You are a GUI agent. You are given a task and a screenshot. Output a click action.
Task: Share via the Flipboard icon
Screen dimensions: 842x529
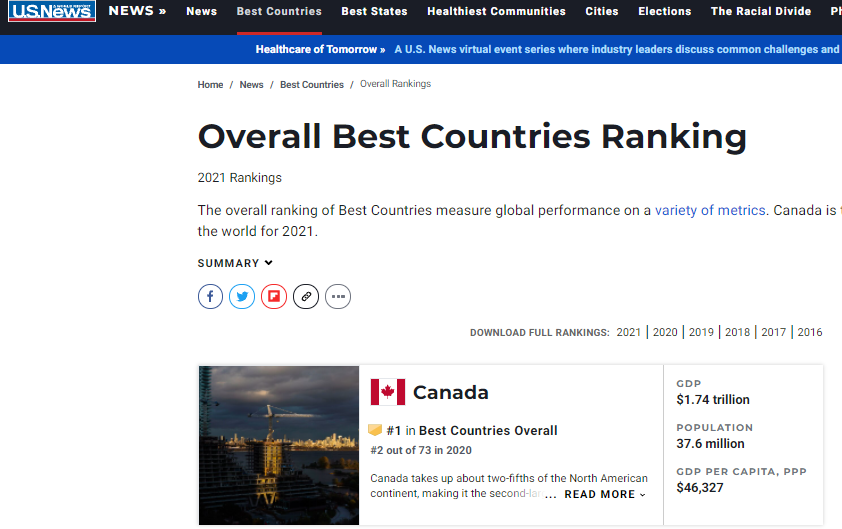point(274,296)
